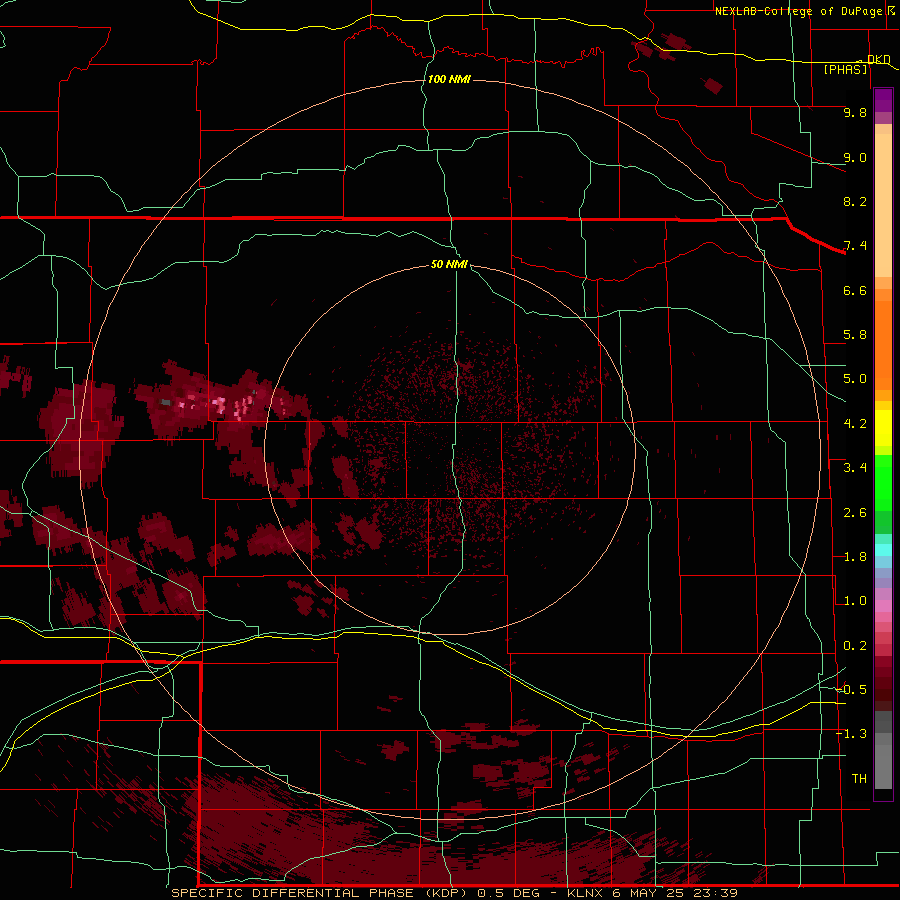Click the purple band atop the color scale
Viewport: 900px width, 900px height.
coord(883,100)
